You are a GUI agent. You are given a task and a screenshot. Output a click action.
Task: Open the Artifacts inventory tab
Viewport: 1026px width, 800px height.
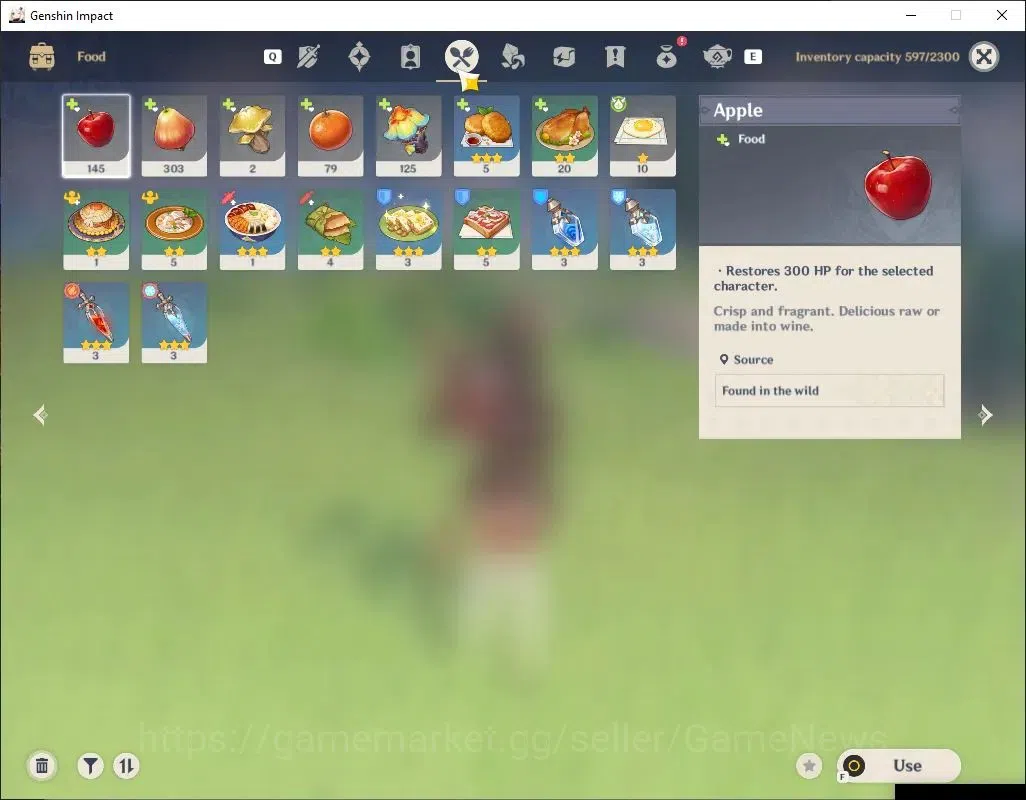tap(359, 57)
